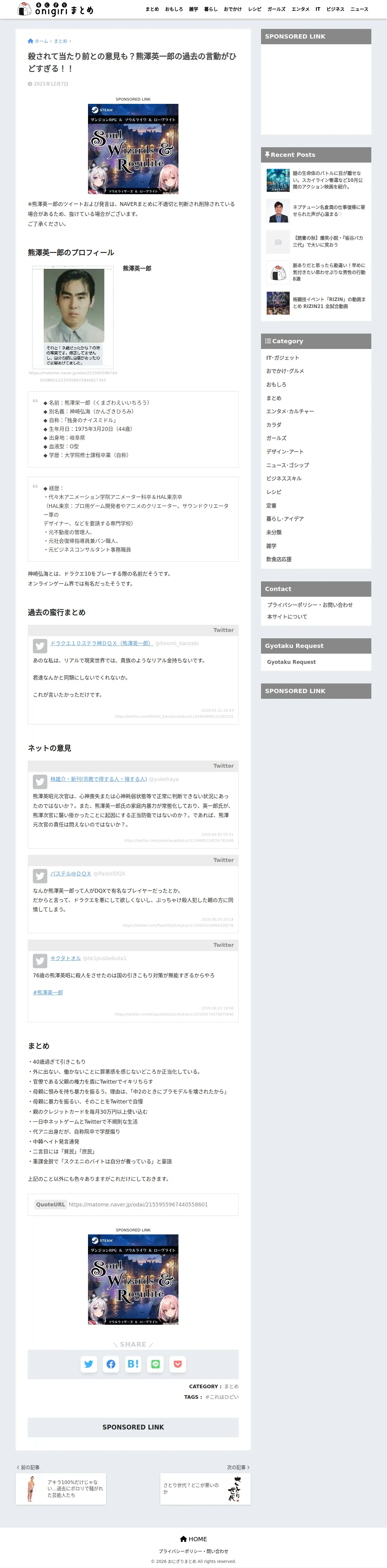The height and width of the screenshot is (1568, 387).
Task: Open the IT･ガジェット category
Action: [x=283, y=358]
